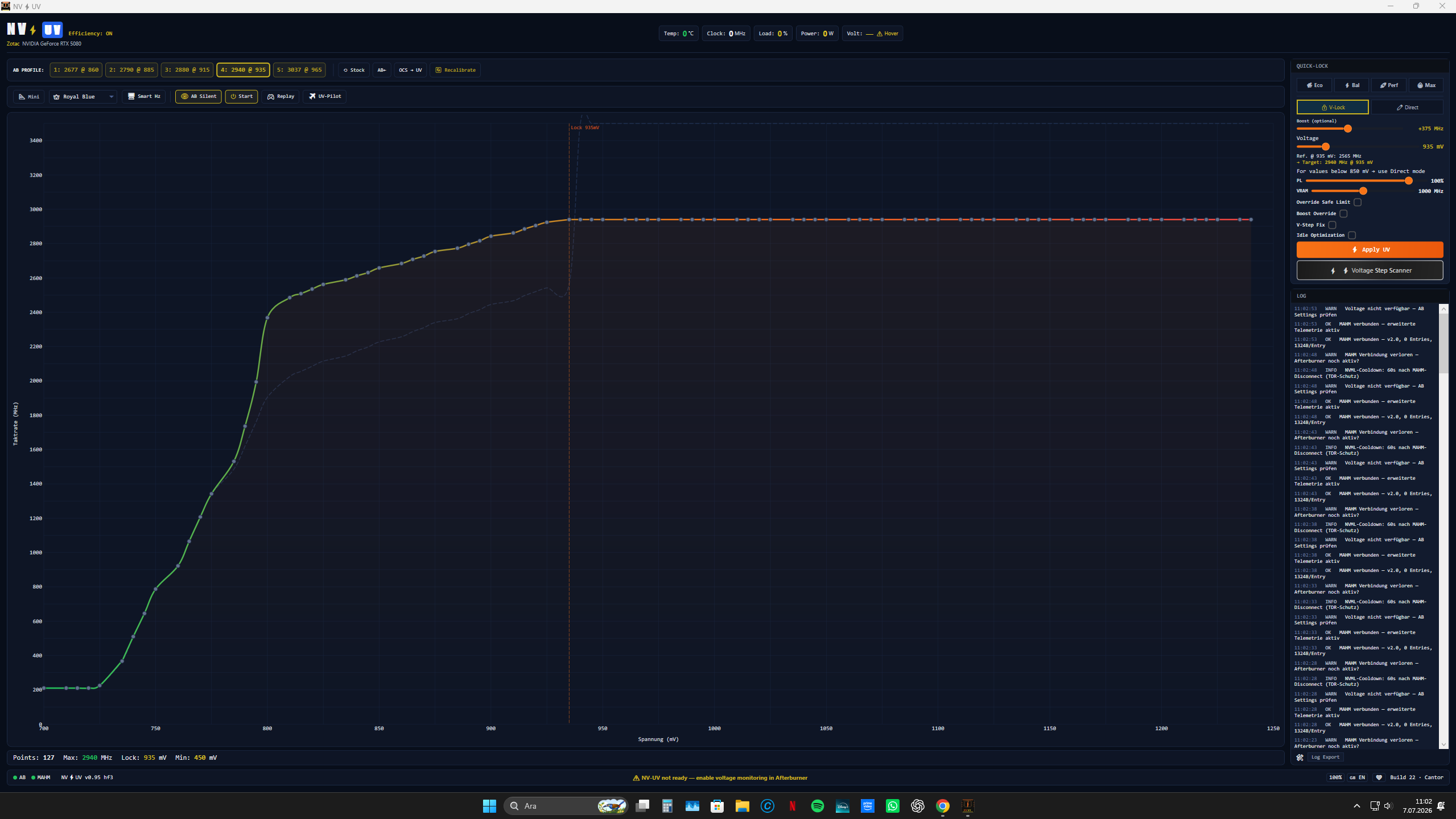Toggle the Start autostart button

241,96
